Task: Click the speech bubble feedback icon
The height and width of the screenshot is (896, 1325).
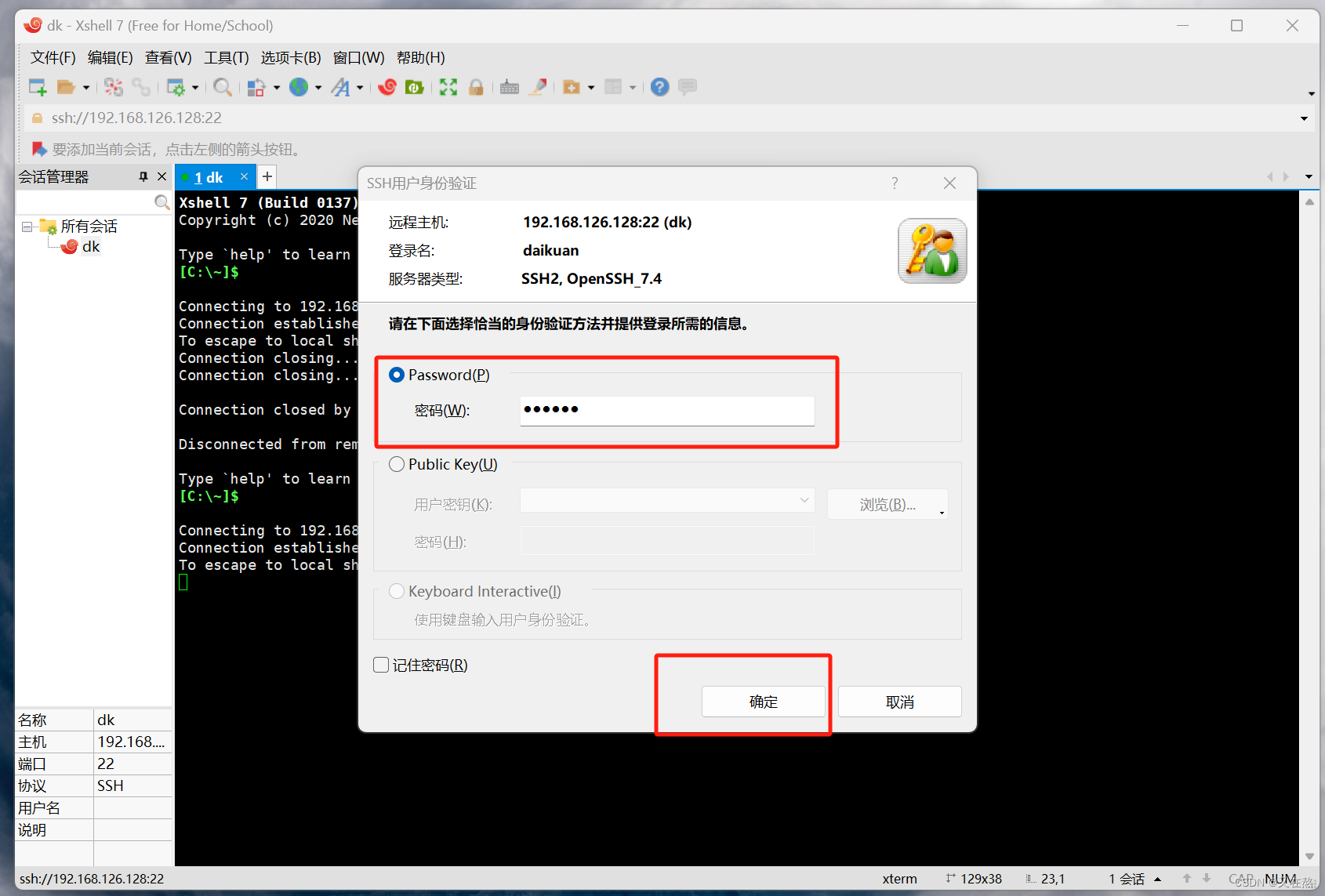Action: (688, 87)
